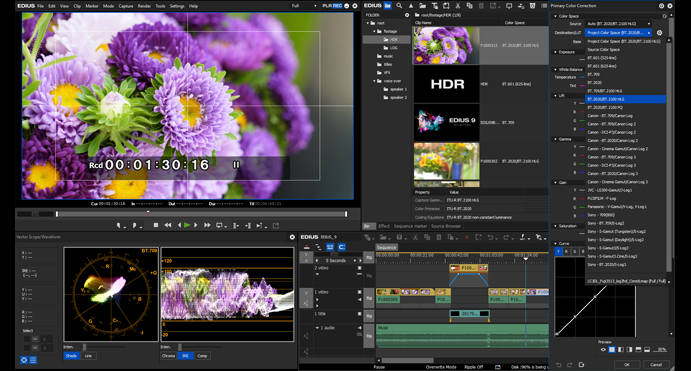691x371 pixels.
Task: Click the gear icon beside Destination/LUT
Action: (660, 33)
